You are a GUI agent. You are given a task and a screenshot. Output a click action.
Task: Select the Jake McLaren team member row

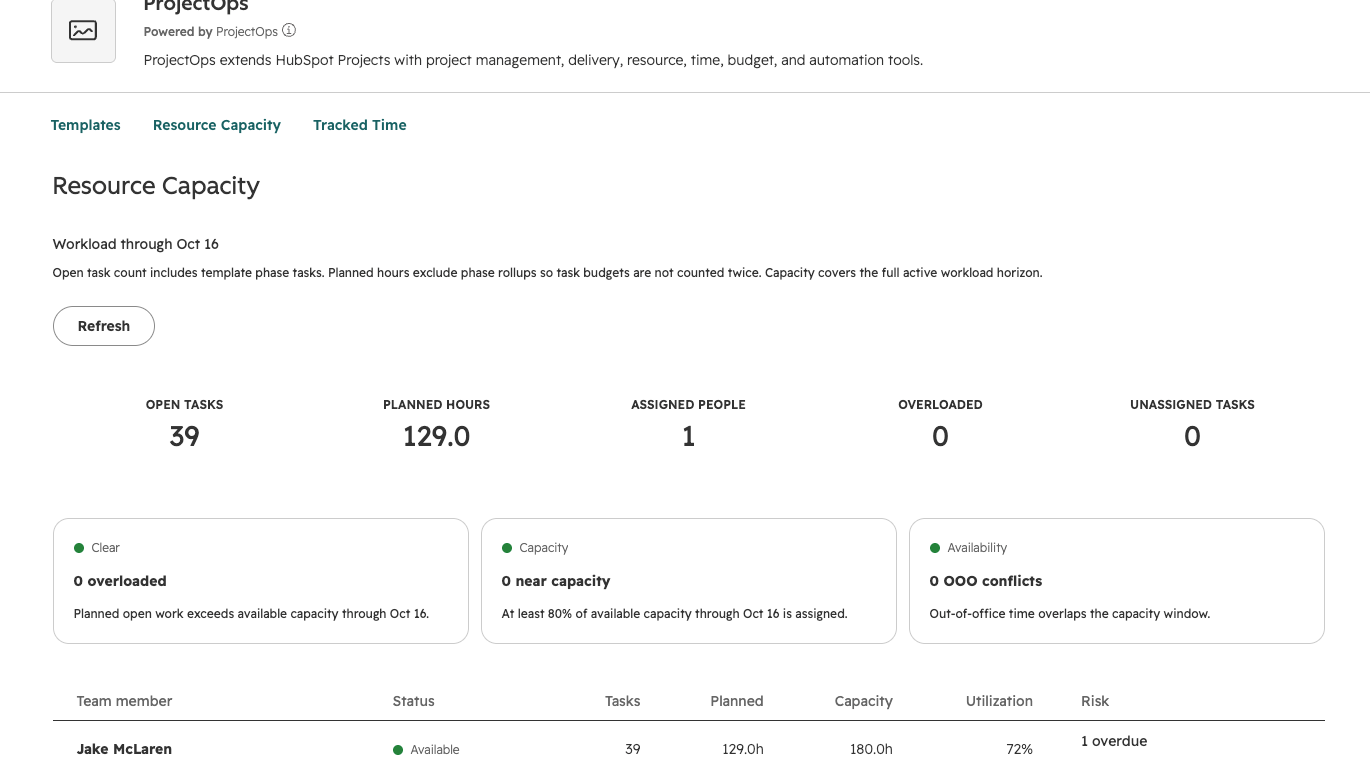click(689, 748)
